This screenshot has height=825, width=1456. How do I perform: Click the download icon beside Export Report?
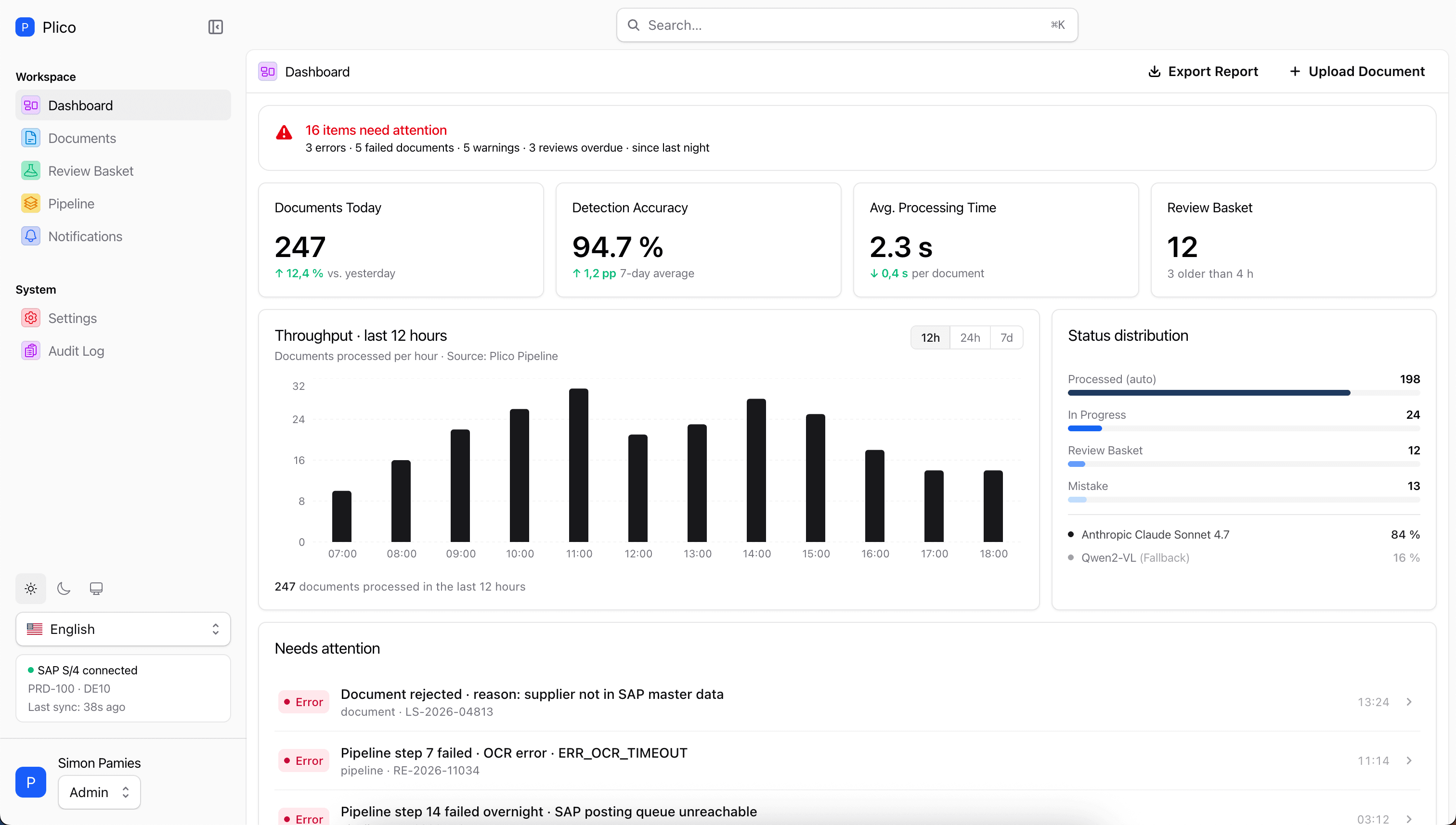click(x=1154, y=71)
